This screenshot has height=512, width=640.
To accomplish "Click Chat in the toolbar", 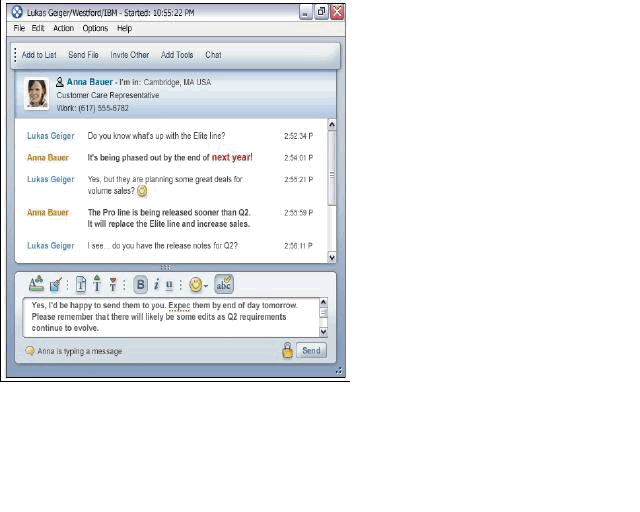I will pyautogui.click(x=213, y=55).
